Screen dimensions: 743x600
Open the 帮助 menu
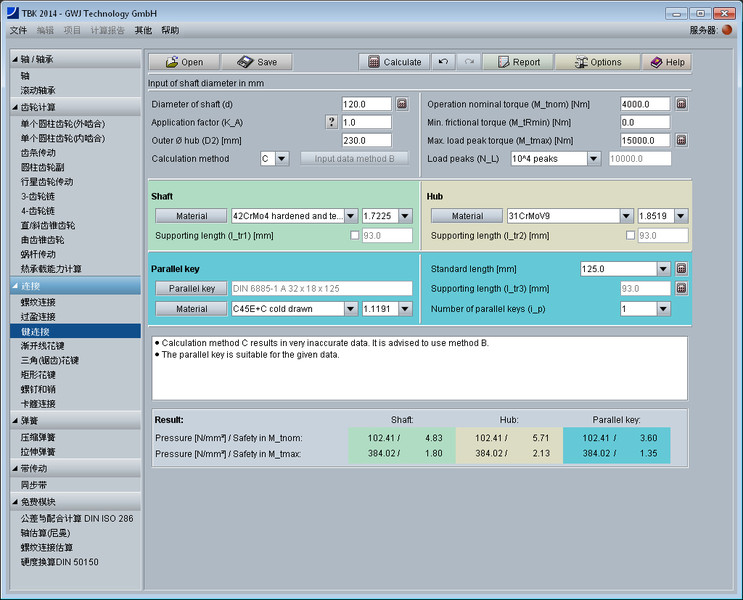point(169,31)
